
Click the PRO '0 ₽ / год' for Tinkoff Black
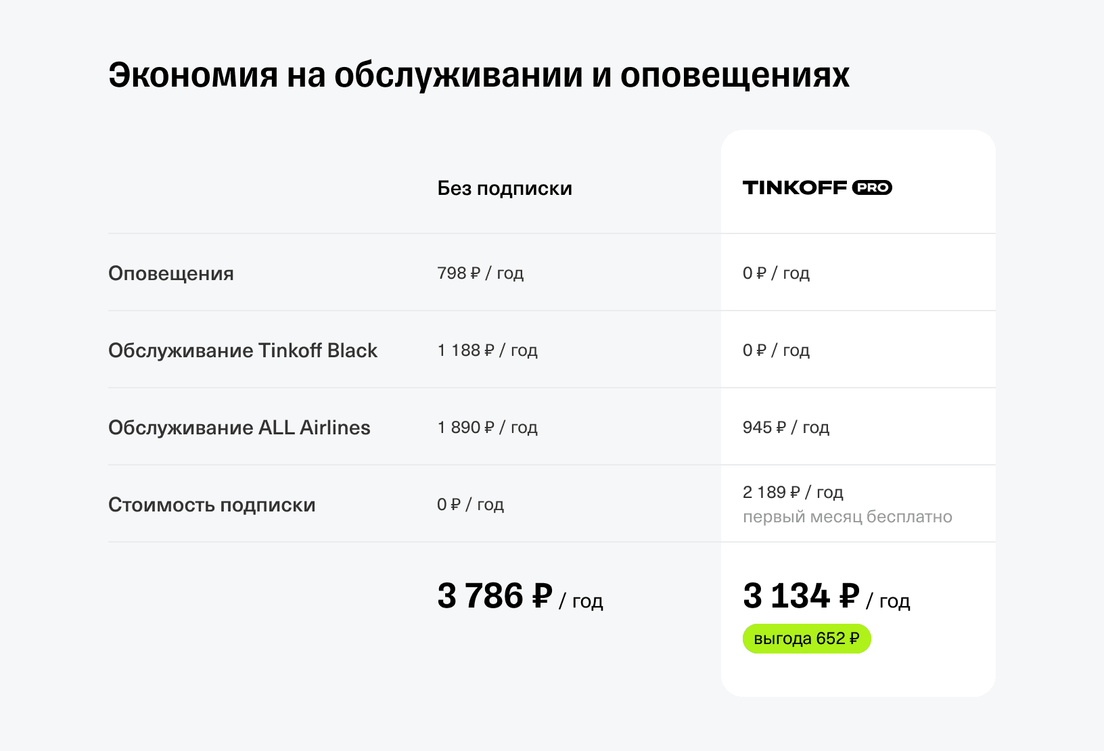coord(776,350)
